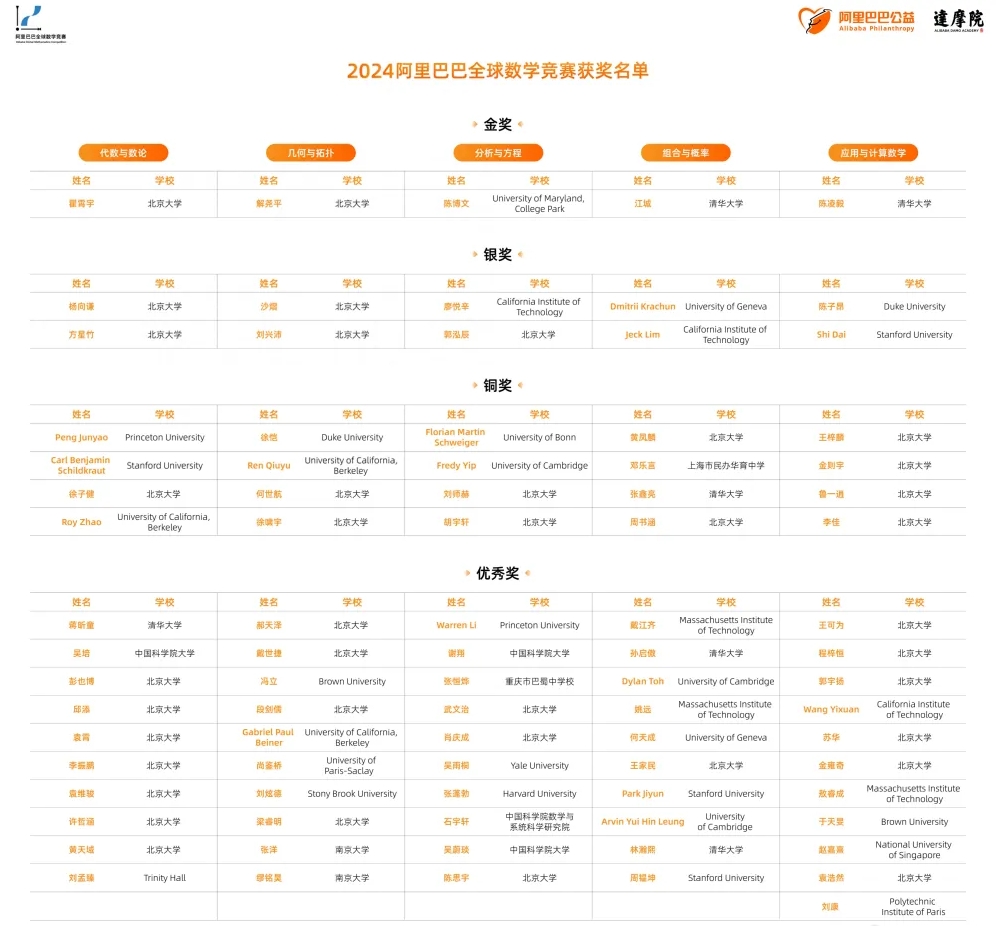Open the 组合与概率 category
996x926 pixels.
(685, 153)
